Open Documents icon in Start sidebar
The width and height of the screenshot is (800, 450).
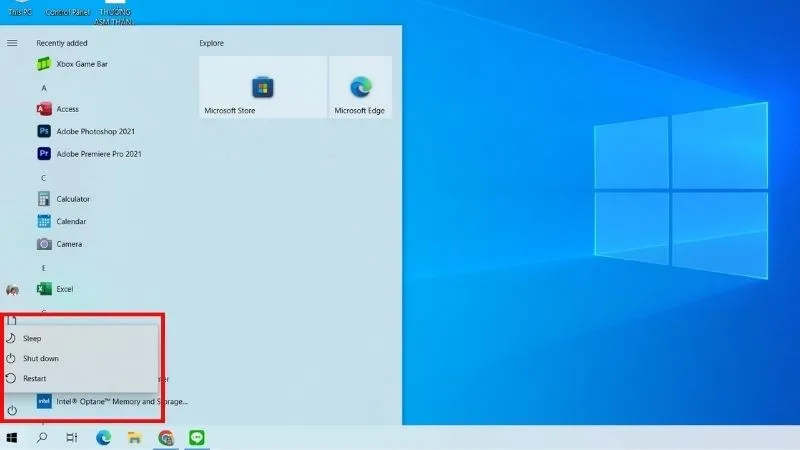(12, 320)
